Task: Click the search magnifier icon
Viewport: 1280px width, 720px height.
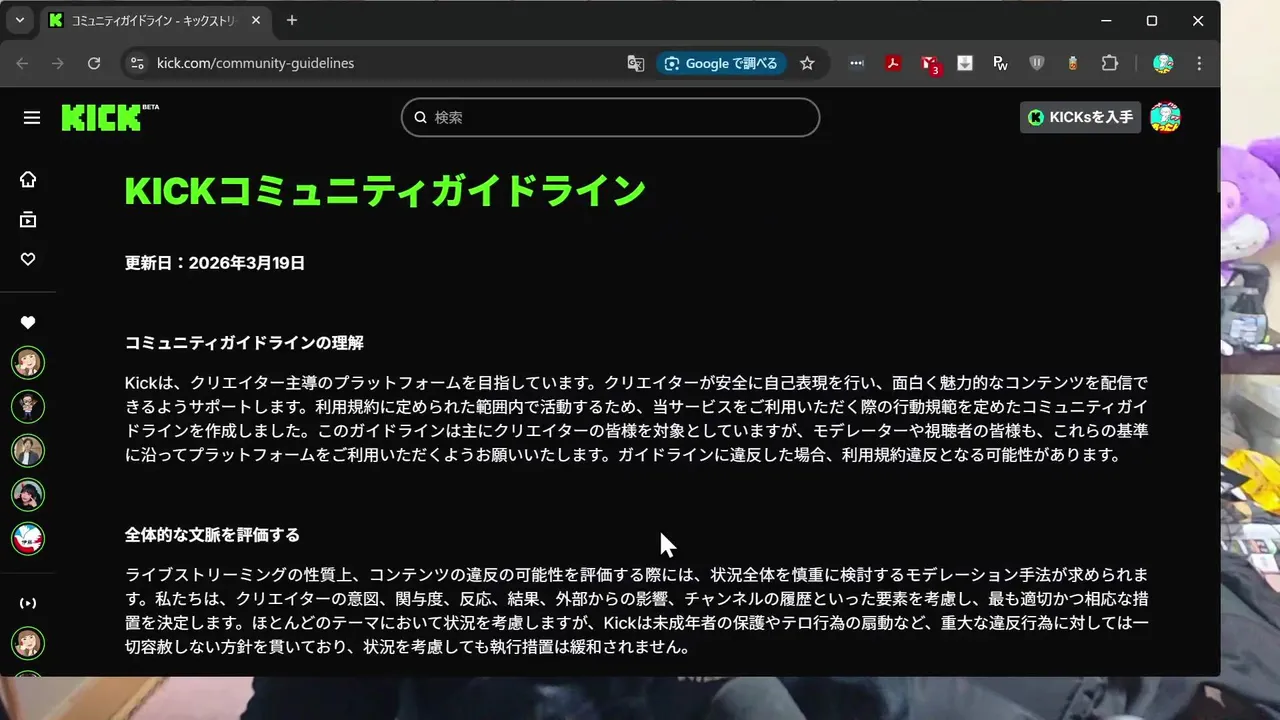Action: [420, 117]
